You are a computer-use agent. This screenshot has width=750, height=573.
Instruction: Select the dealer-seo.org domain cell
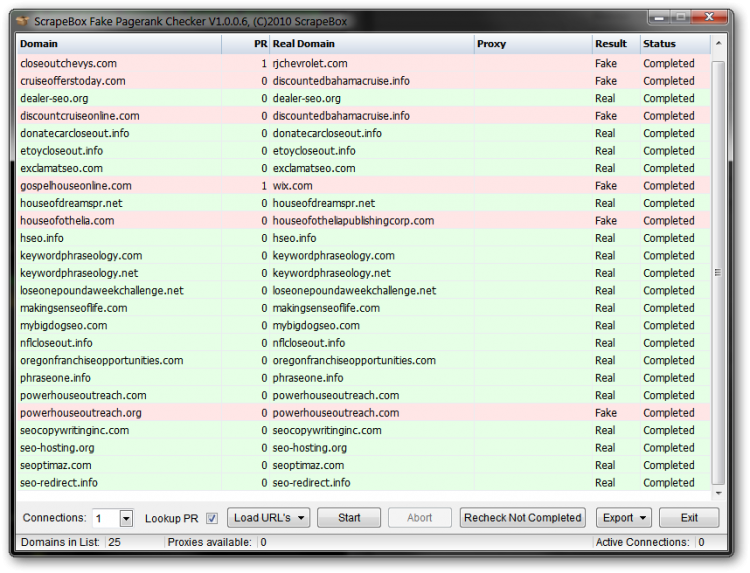pos(119,98)
